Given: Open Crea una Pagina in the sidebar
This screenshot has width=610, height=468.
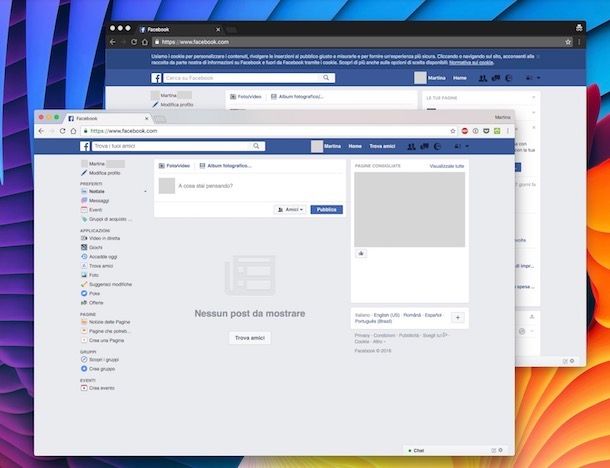Looking at the screenshot, I should [102, 340].
